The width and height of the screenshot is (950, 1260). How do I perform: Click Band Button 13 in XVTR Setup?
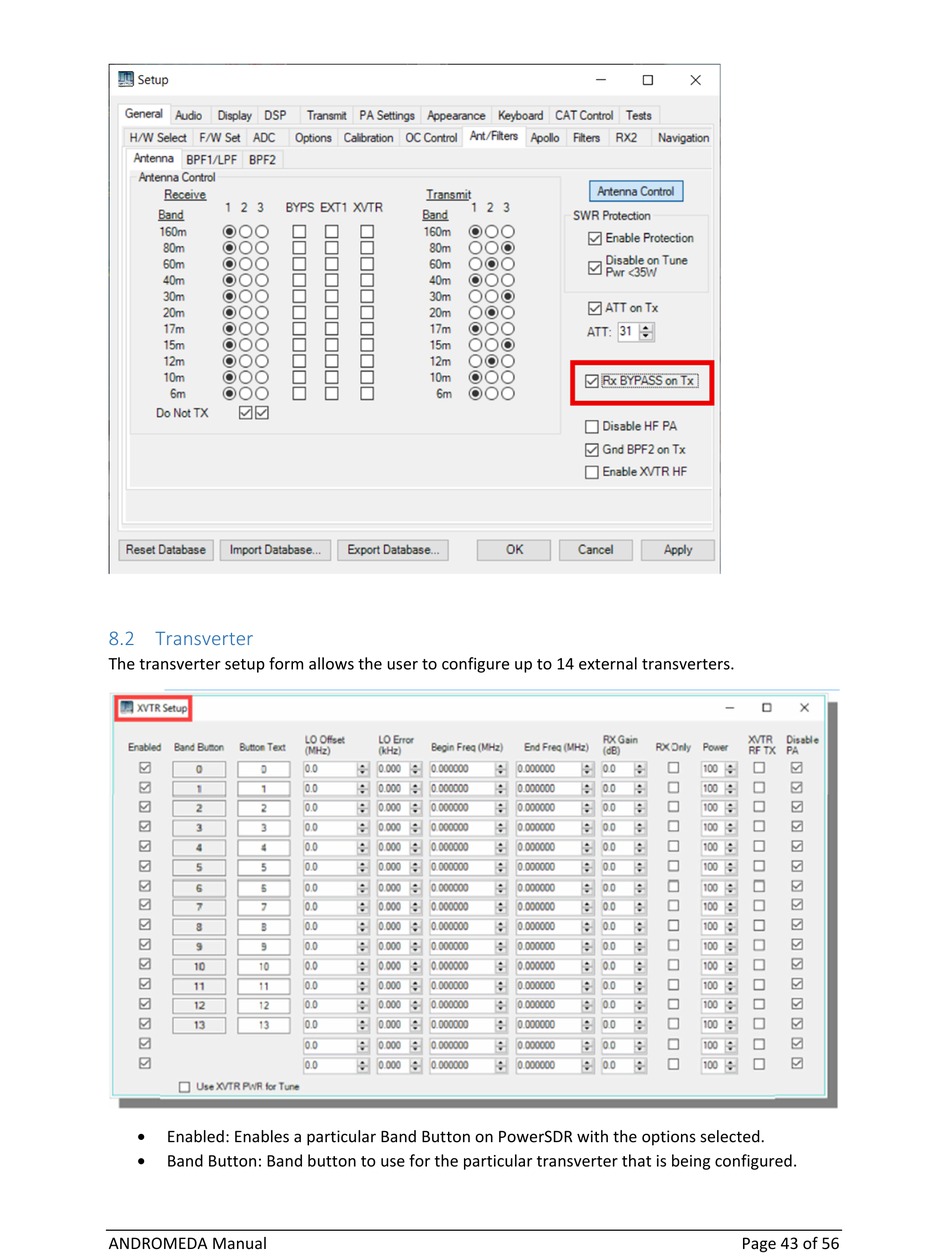pyautogui.click(x=199, y=1025)
